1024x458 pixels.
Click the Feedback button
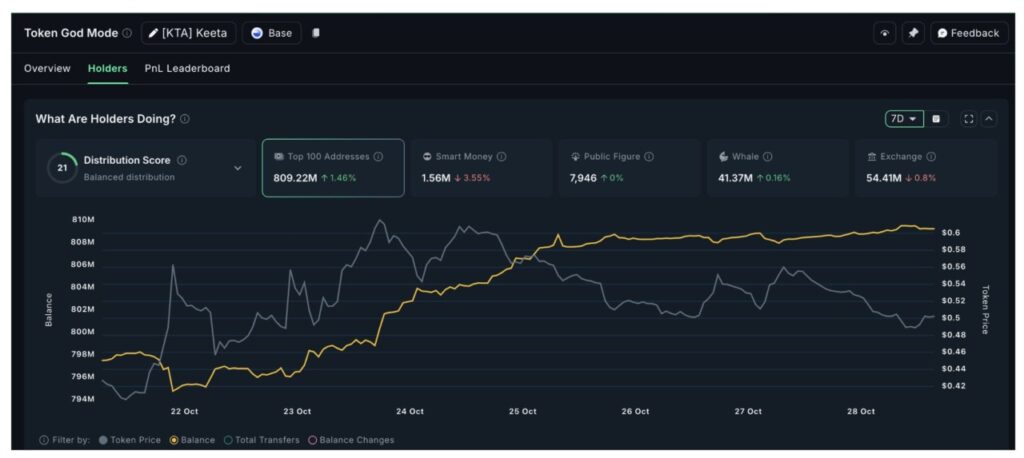tap(968, 33)
